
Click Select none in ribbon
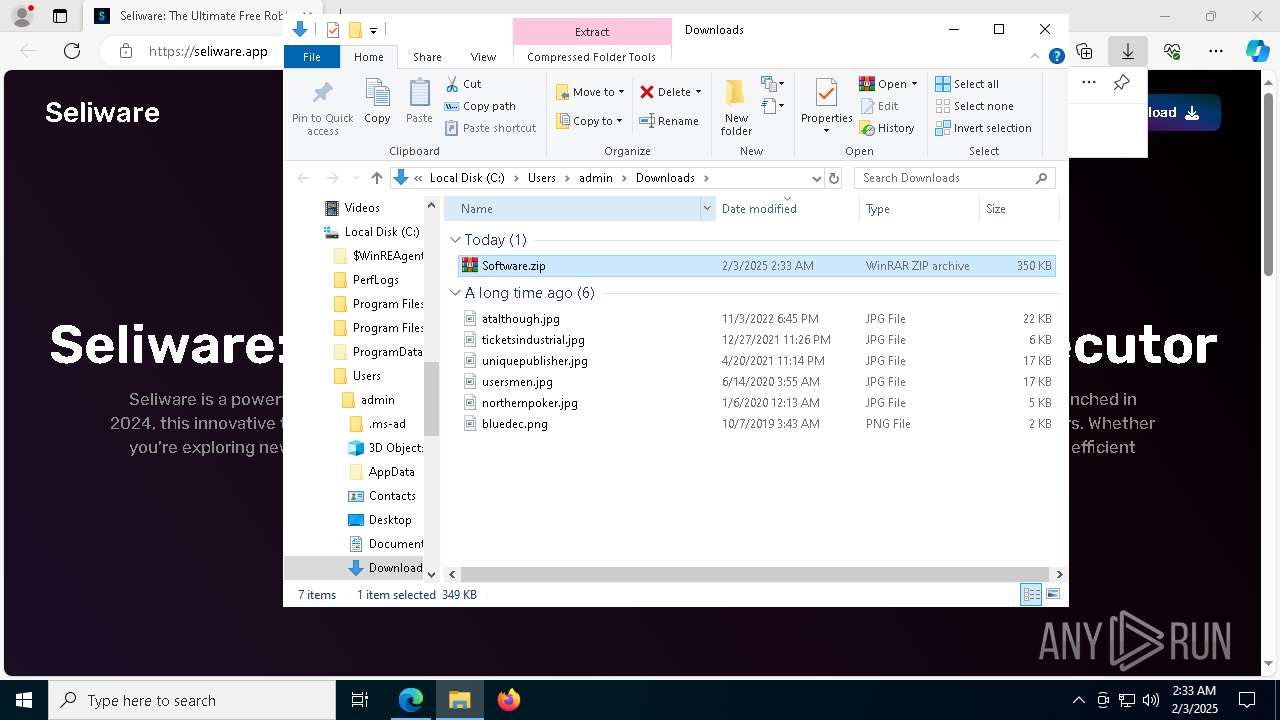(x=975, y=106)
